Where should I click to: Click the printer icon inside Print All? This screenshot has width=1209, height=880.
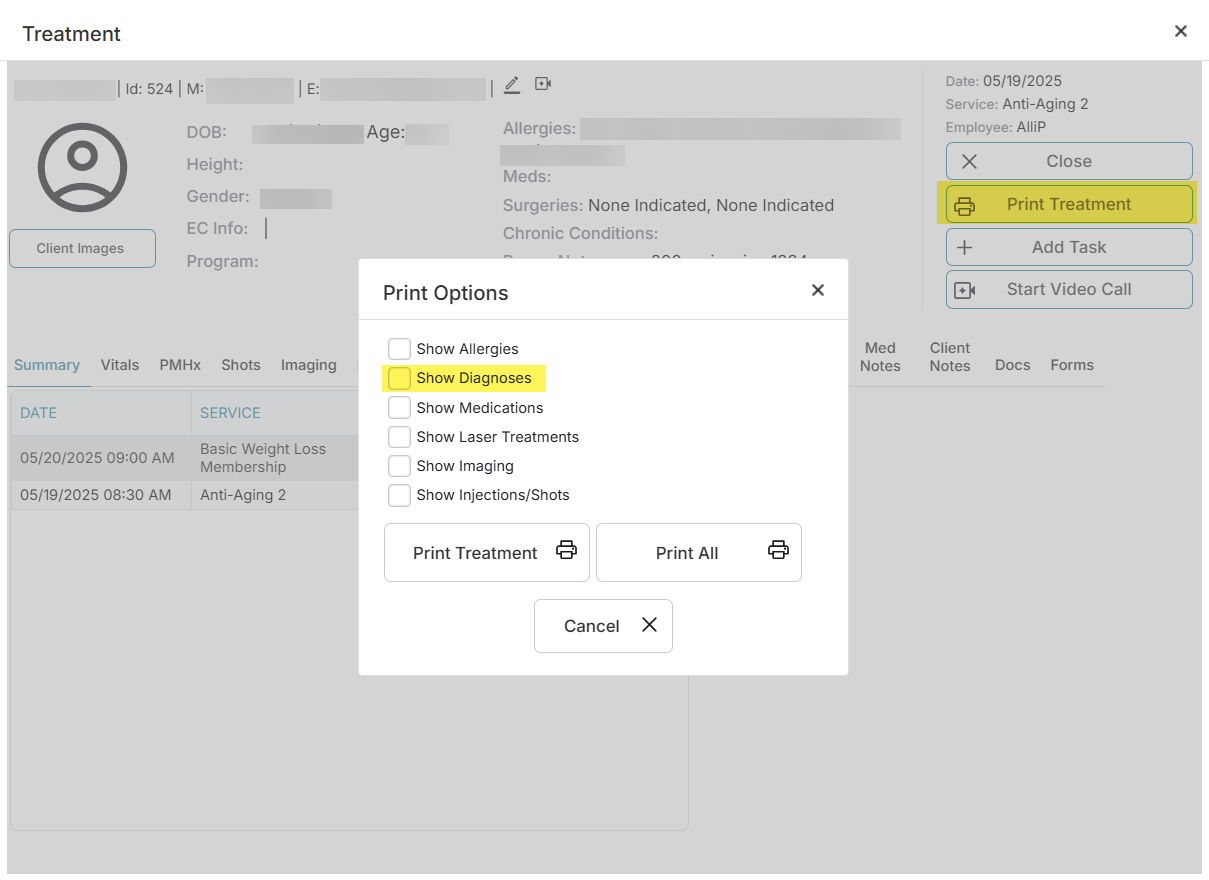tap(778, 549)
